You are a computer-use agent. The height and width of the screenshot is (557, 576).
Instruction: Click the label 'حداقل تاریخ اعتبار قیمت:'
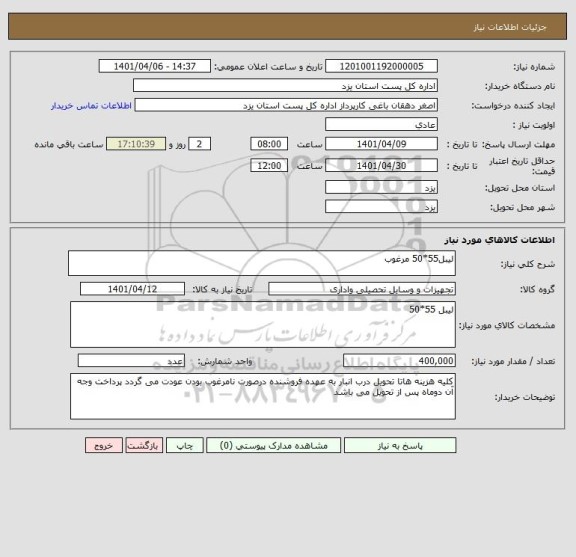(x=522, y=166)
